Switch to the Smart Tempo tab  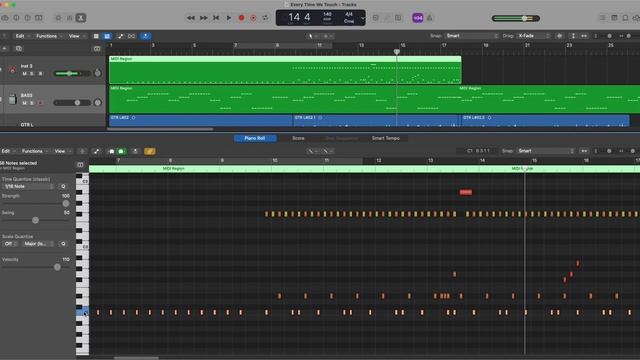pyautogui.click(x=386, y=138)
